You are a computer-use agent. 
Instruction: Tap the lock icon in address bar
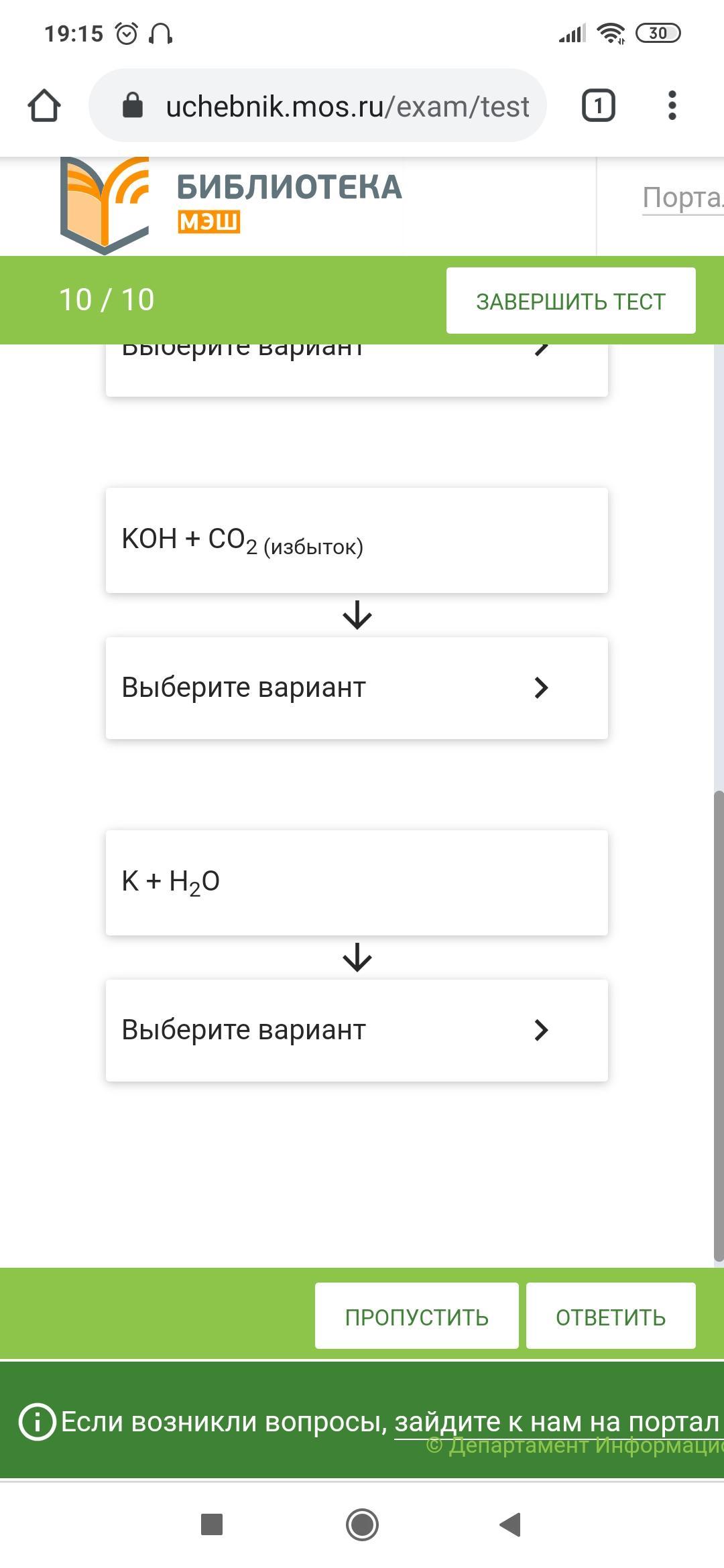133,105
